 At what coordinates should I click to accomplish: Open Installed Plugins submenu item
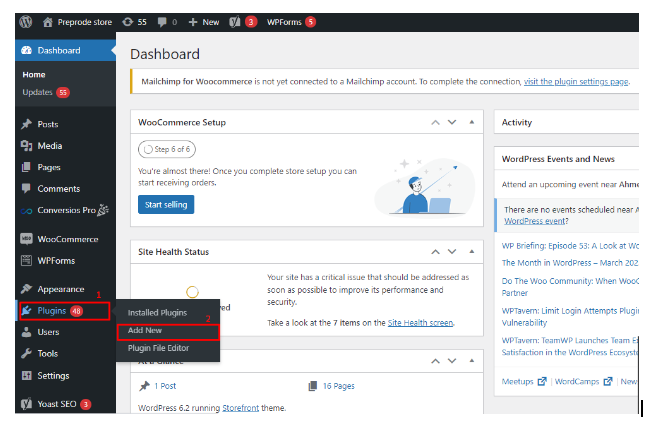157,313
